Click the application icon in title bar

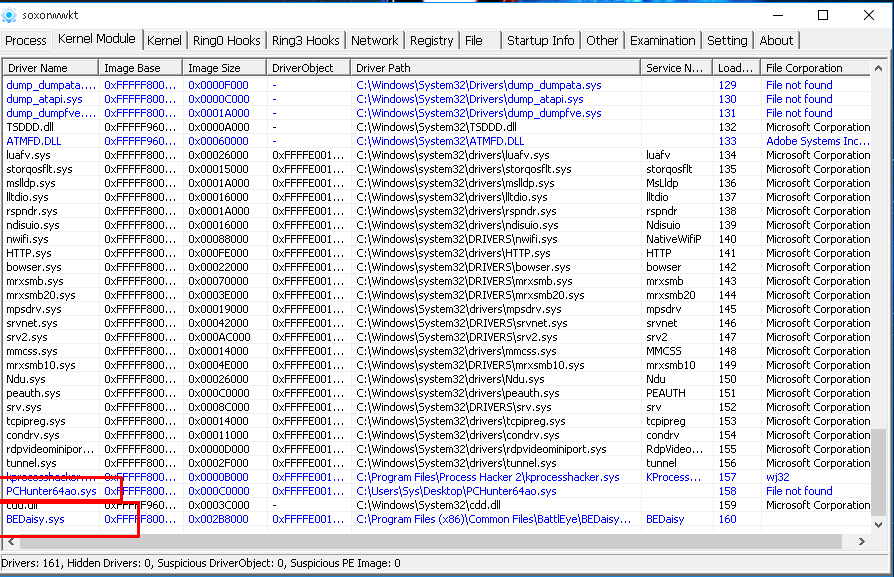pyautogui.click(x=9, y=15)
